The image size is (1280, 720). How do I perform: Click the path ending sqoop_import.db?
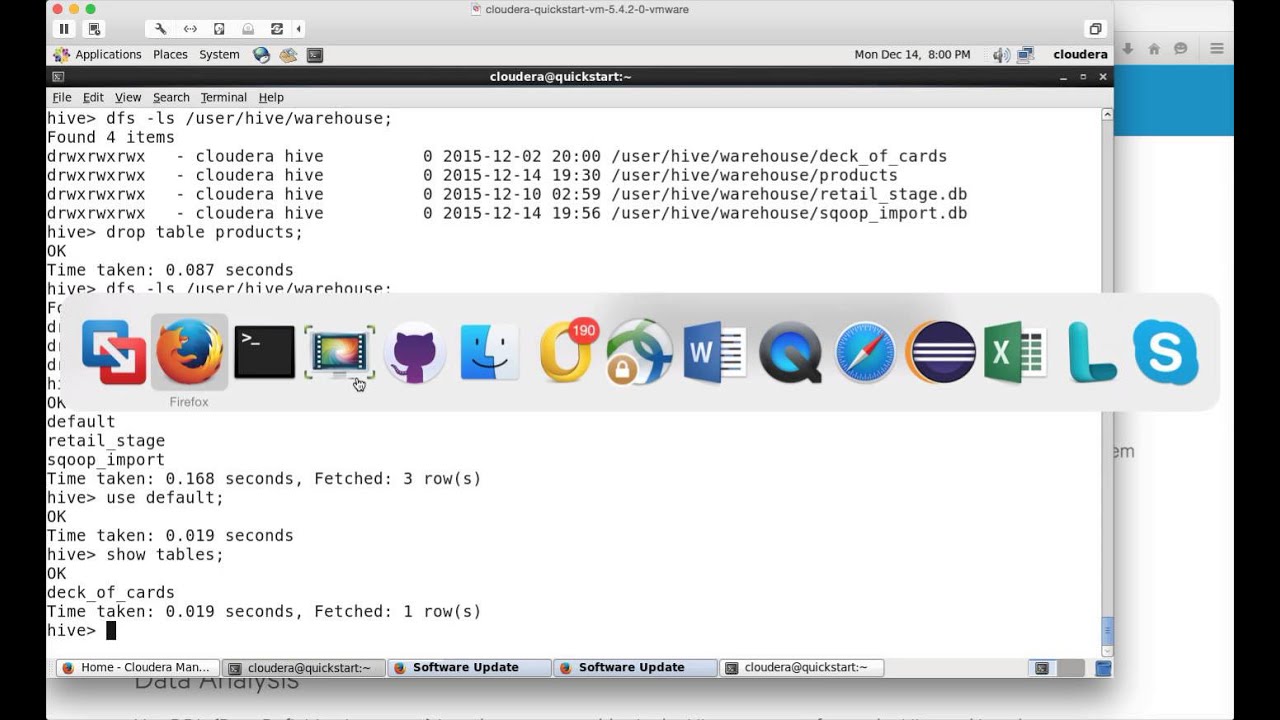(x=789, y=213)
